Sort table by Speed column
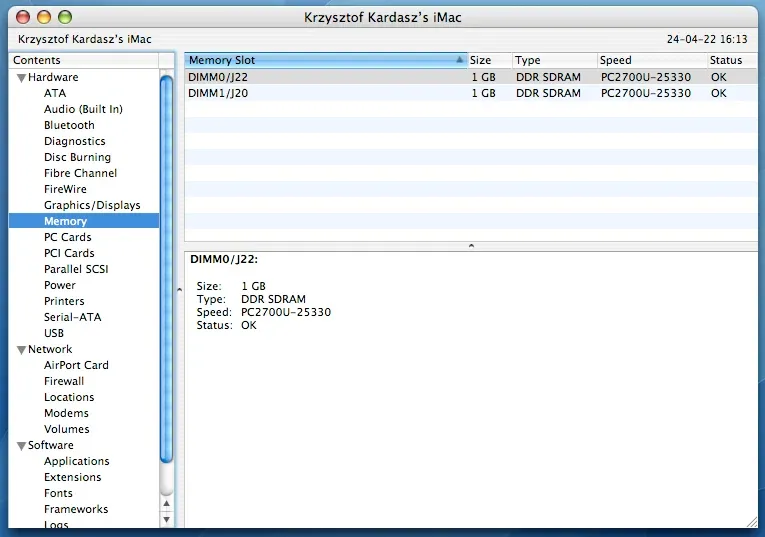 tap(652, 60)
